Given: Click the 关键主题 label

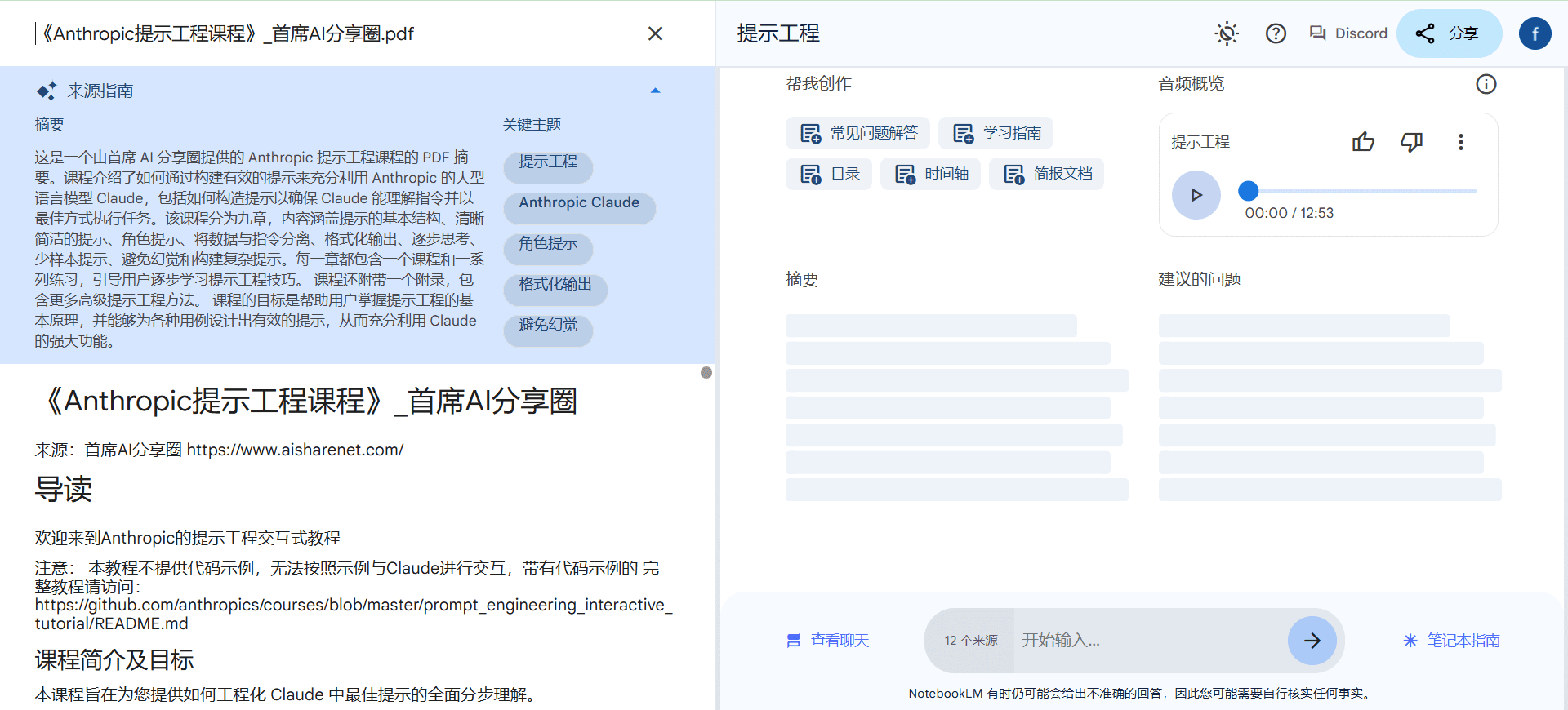Looking at the screenshot, I should click(x=532, y=125).
